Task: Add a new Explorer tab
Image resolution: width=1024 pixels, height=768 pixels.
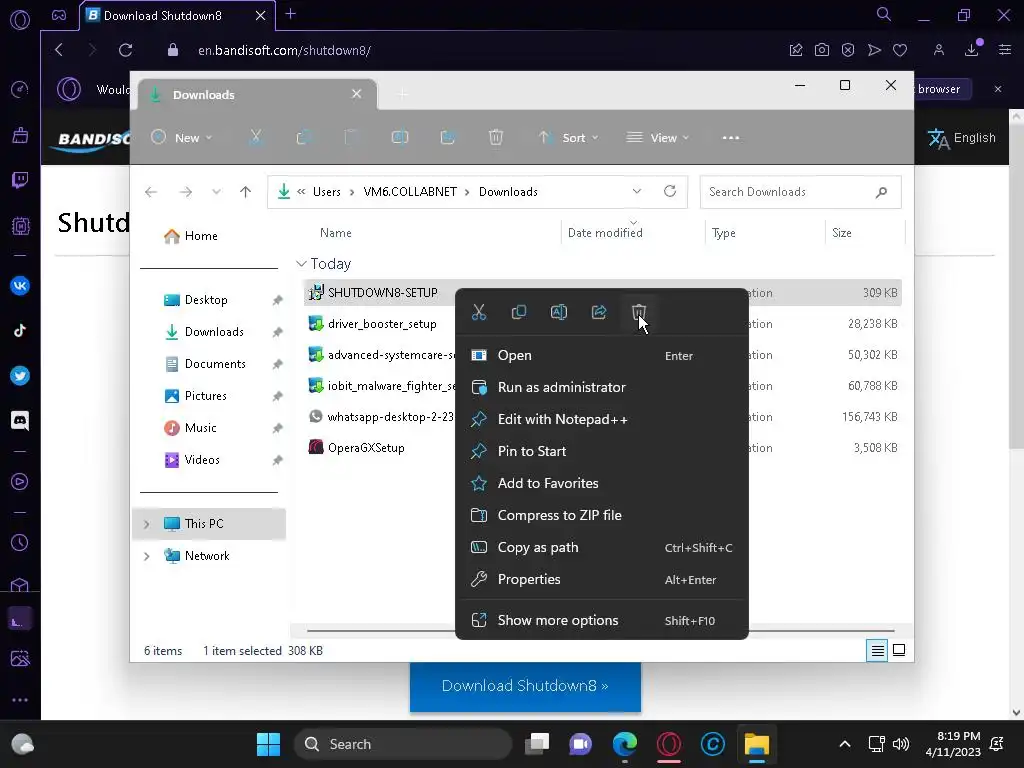Action: pyautogui.click(x=402, y=95)
